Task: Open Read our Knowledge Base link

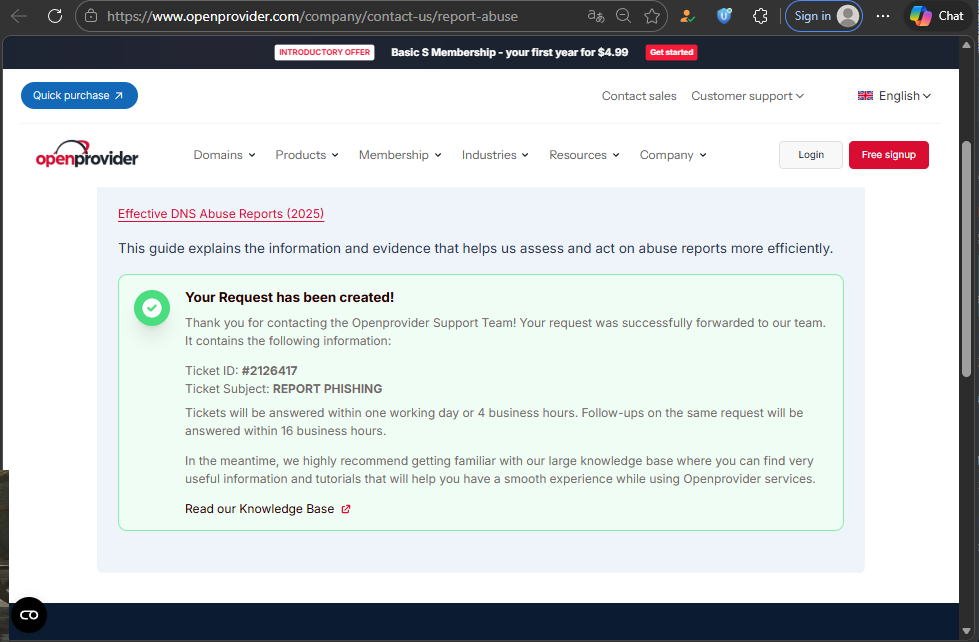Action: (259, 509)
